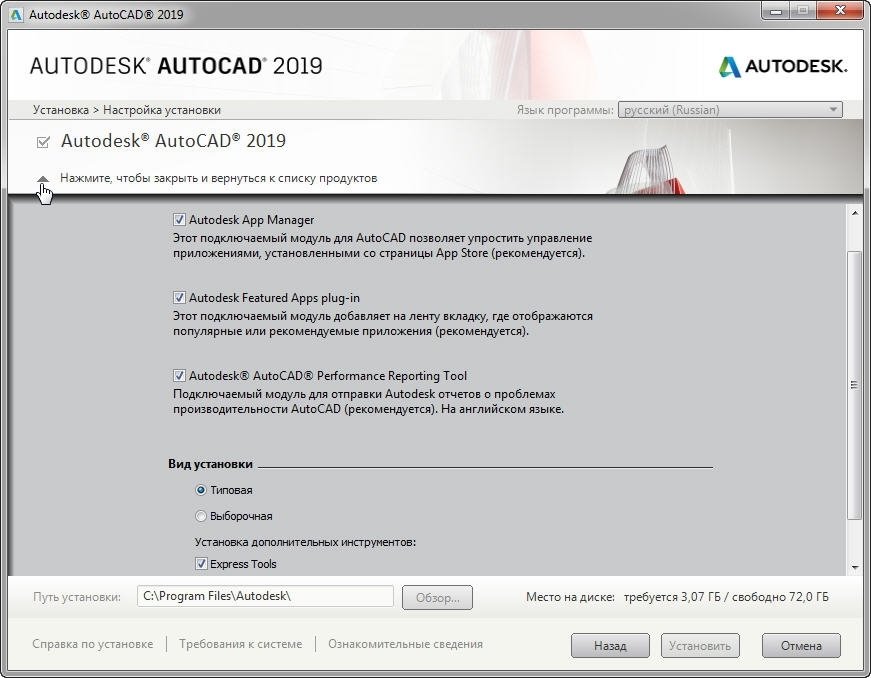Open Ознакомительные сведения link
The image size is (871, 678).
click(x=405, y=644)
